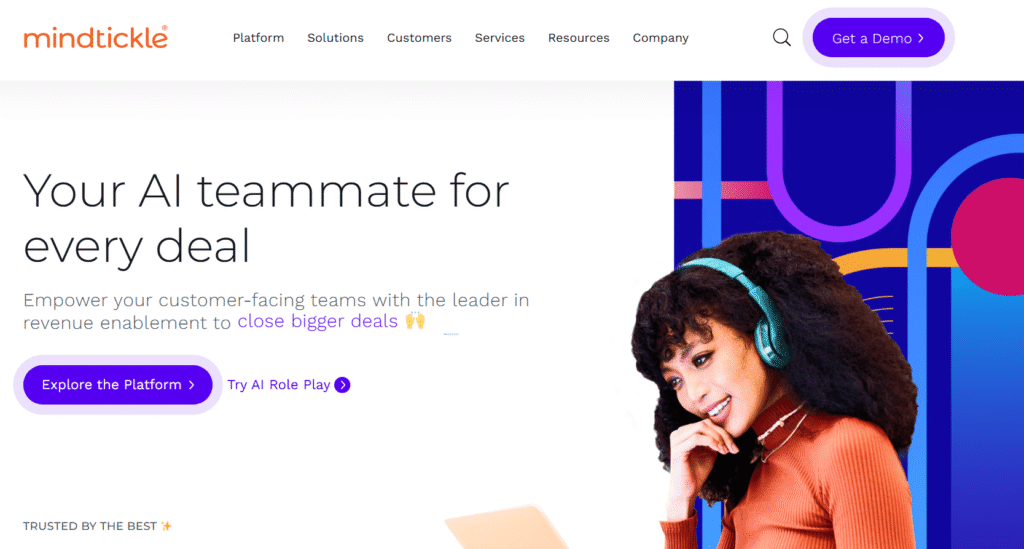
Task: Expand the Solutions navigation menu
Action: click(336, 38)
